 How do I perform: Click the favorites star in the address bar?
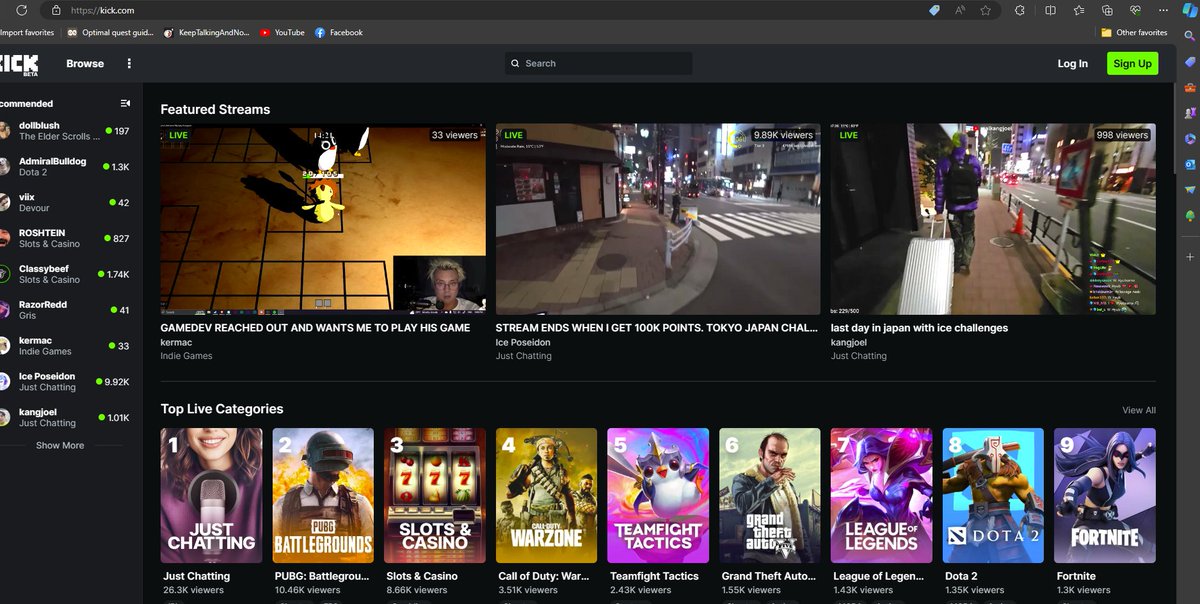point(985,10)
